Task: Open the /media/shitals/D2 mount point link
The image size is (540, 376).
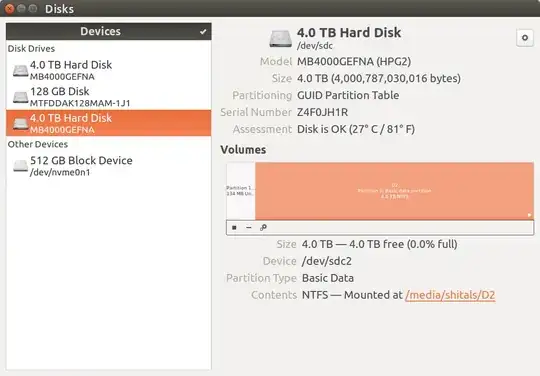Action: (450, 295)
